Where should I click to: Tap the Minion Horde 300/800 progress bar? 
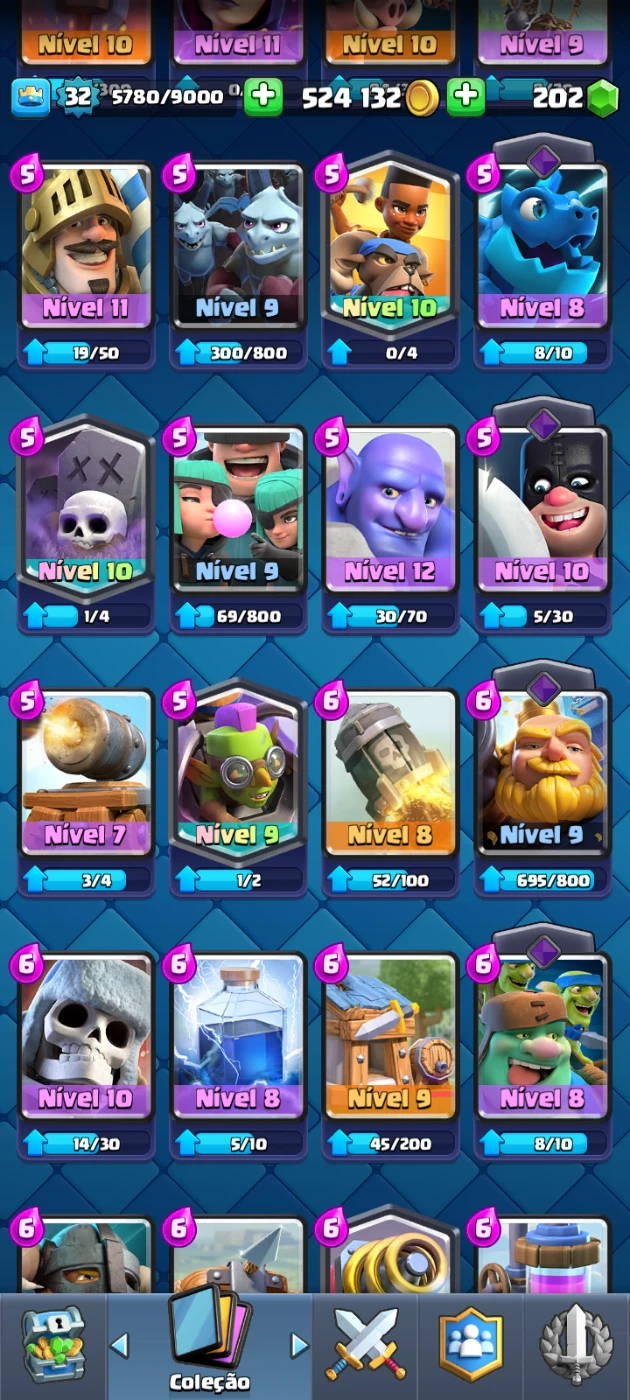click(239, 352)
